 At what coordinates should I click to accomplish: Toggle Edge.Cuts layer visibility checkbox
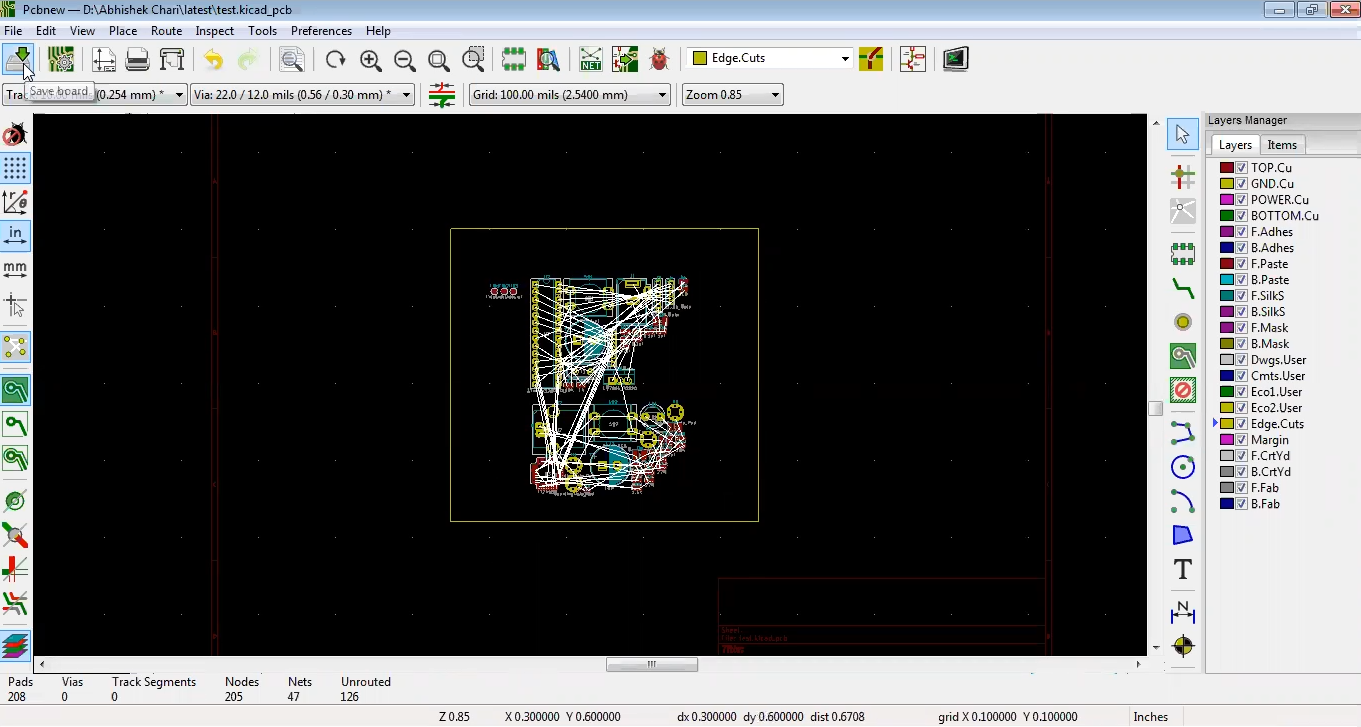(1242, 424)
